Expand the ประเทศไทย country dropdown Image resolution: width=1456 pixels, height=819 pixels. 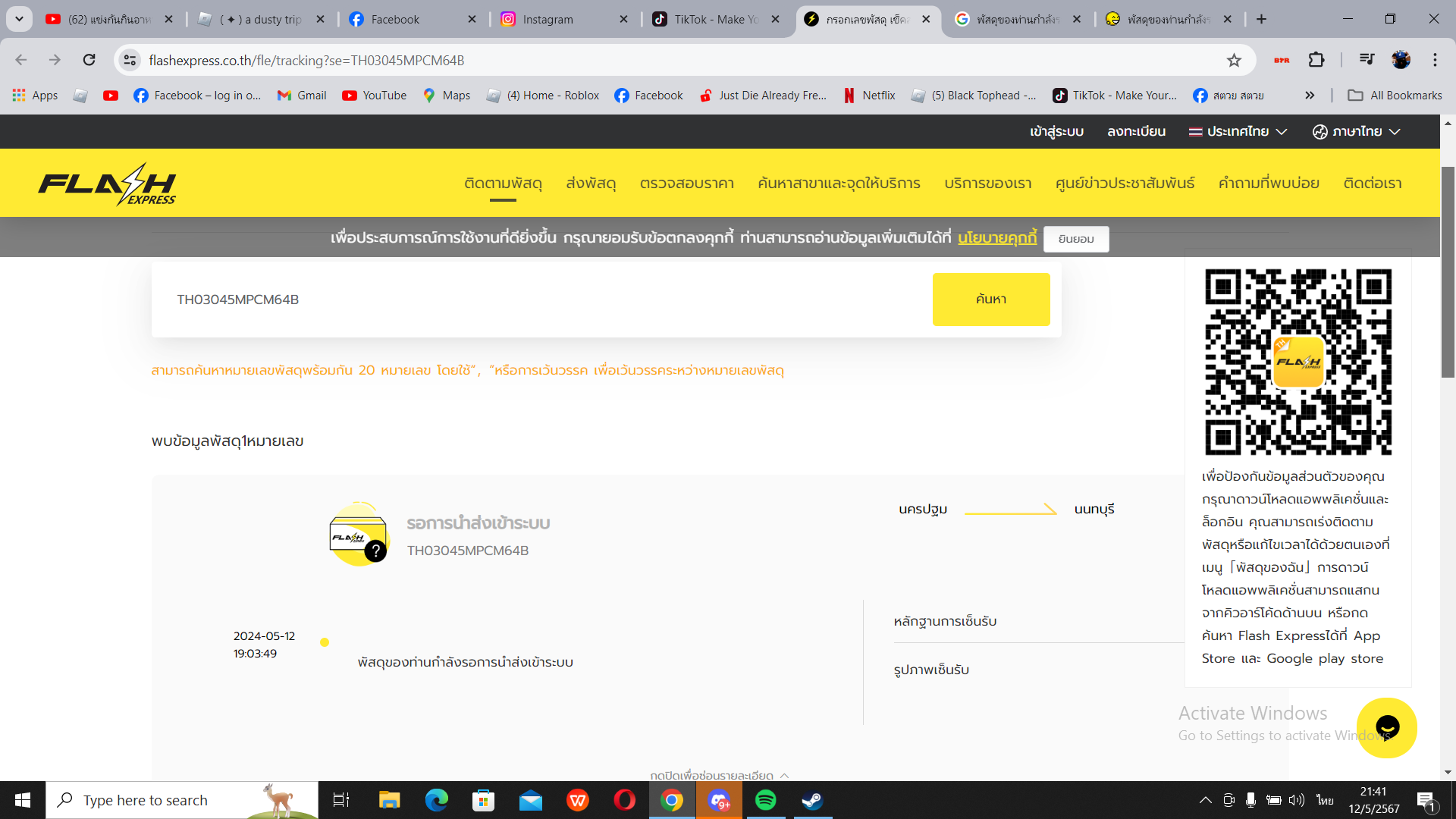1238,131
